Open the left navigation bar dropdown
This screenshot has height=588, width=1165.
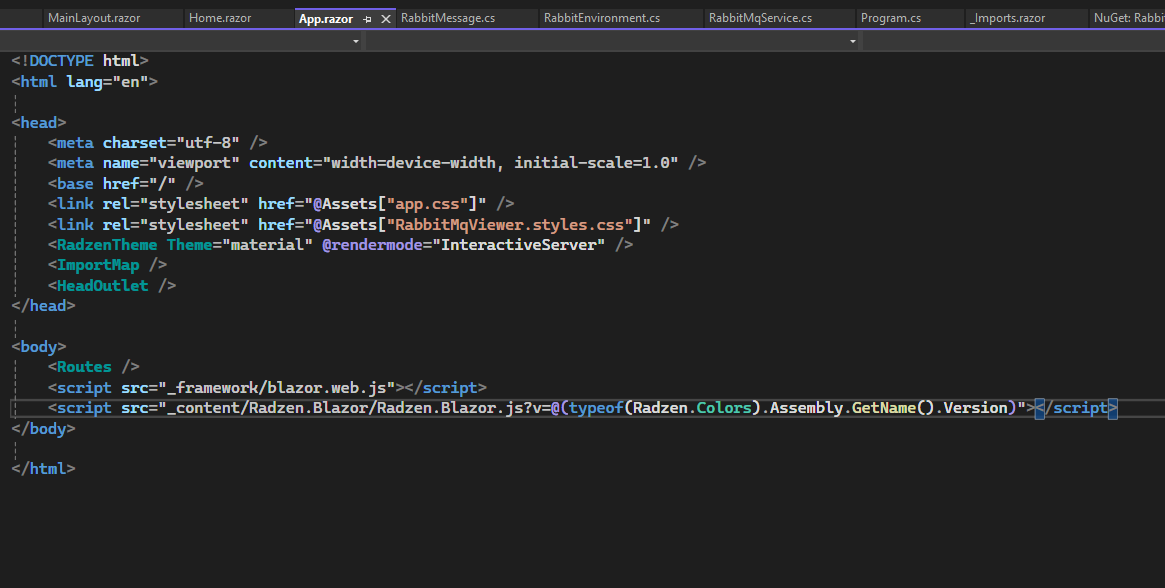point(355,41)
